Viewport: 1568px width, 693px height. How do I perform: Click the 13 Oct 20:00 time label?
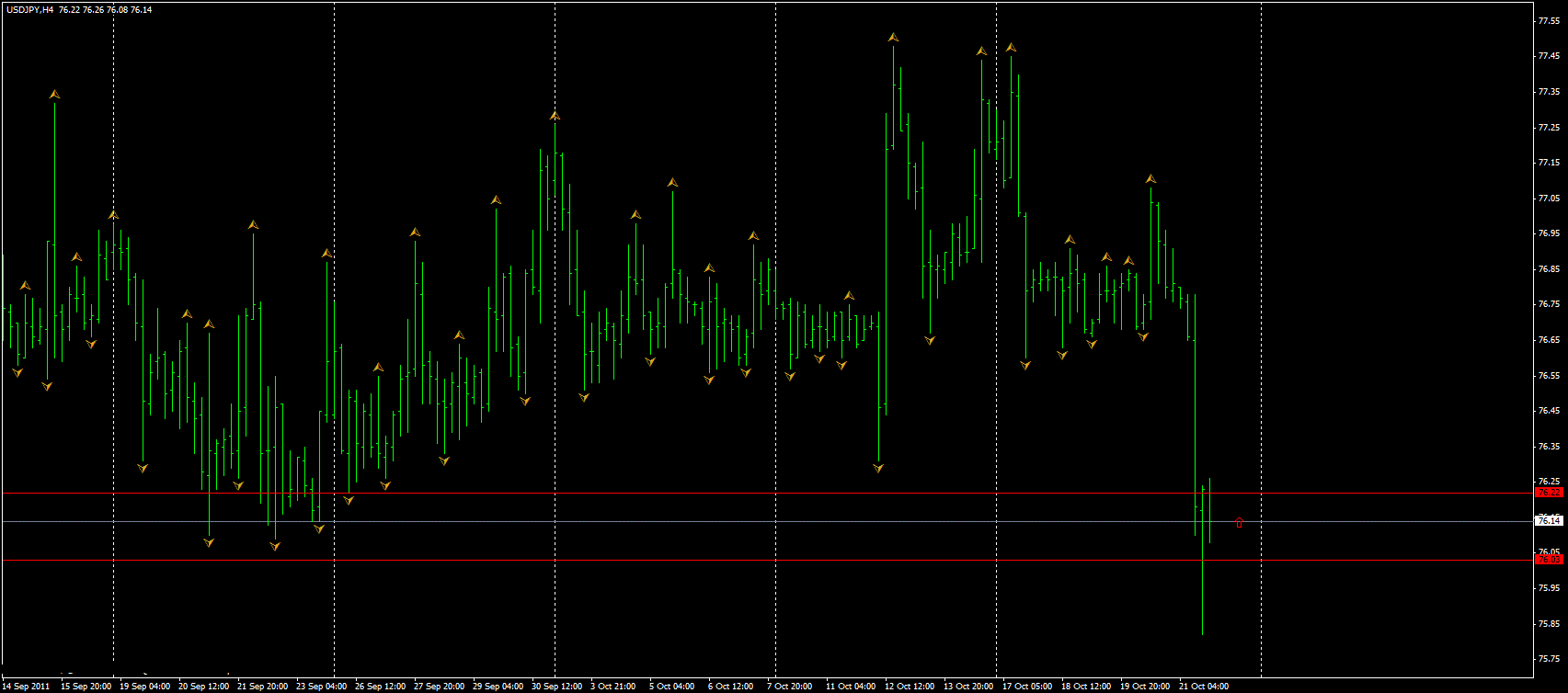(969, 687)
